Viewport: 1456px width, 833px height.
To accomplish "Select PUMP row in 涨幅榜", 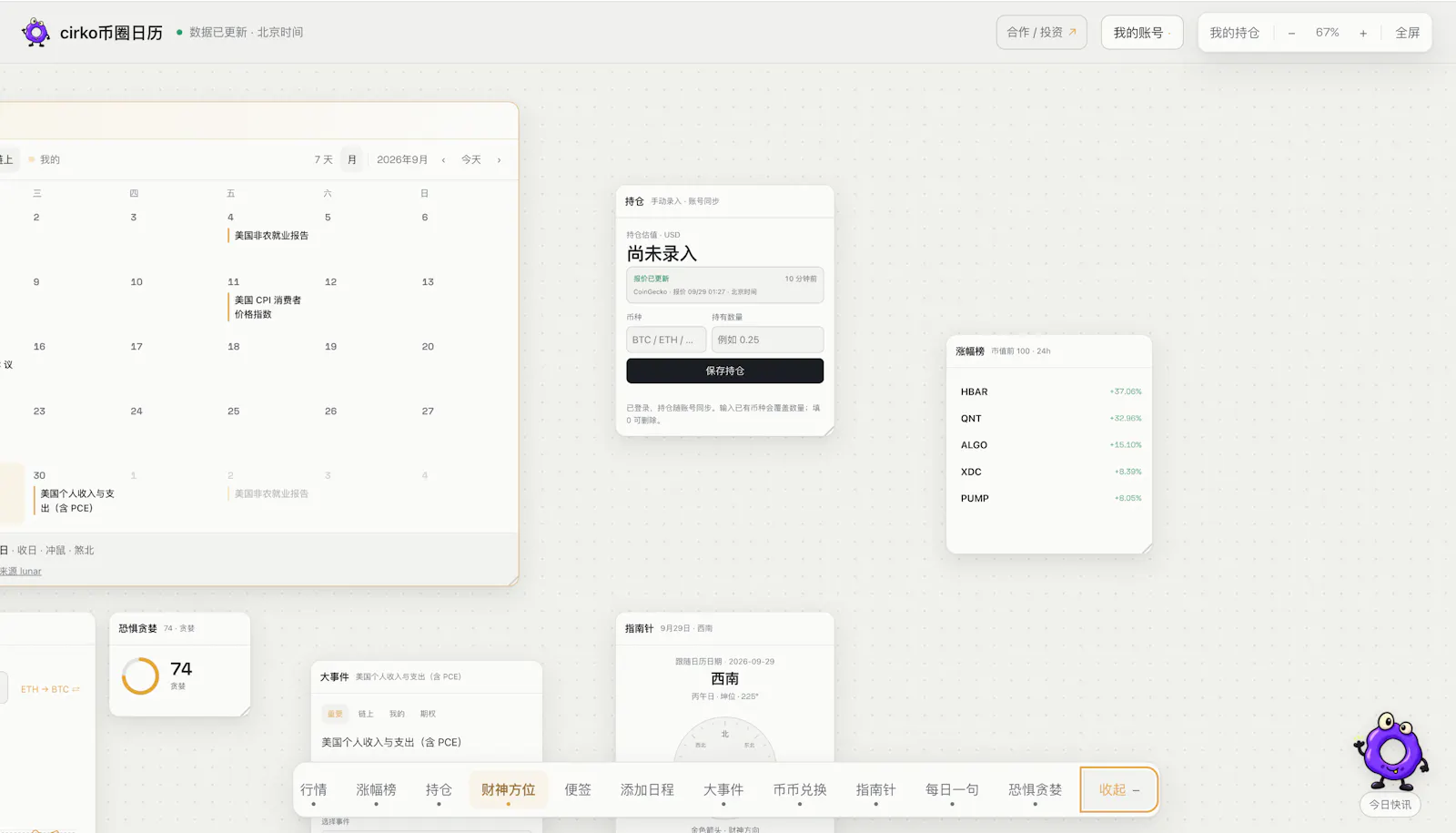I will (1050, 498).
